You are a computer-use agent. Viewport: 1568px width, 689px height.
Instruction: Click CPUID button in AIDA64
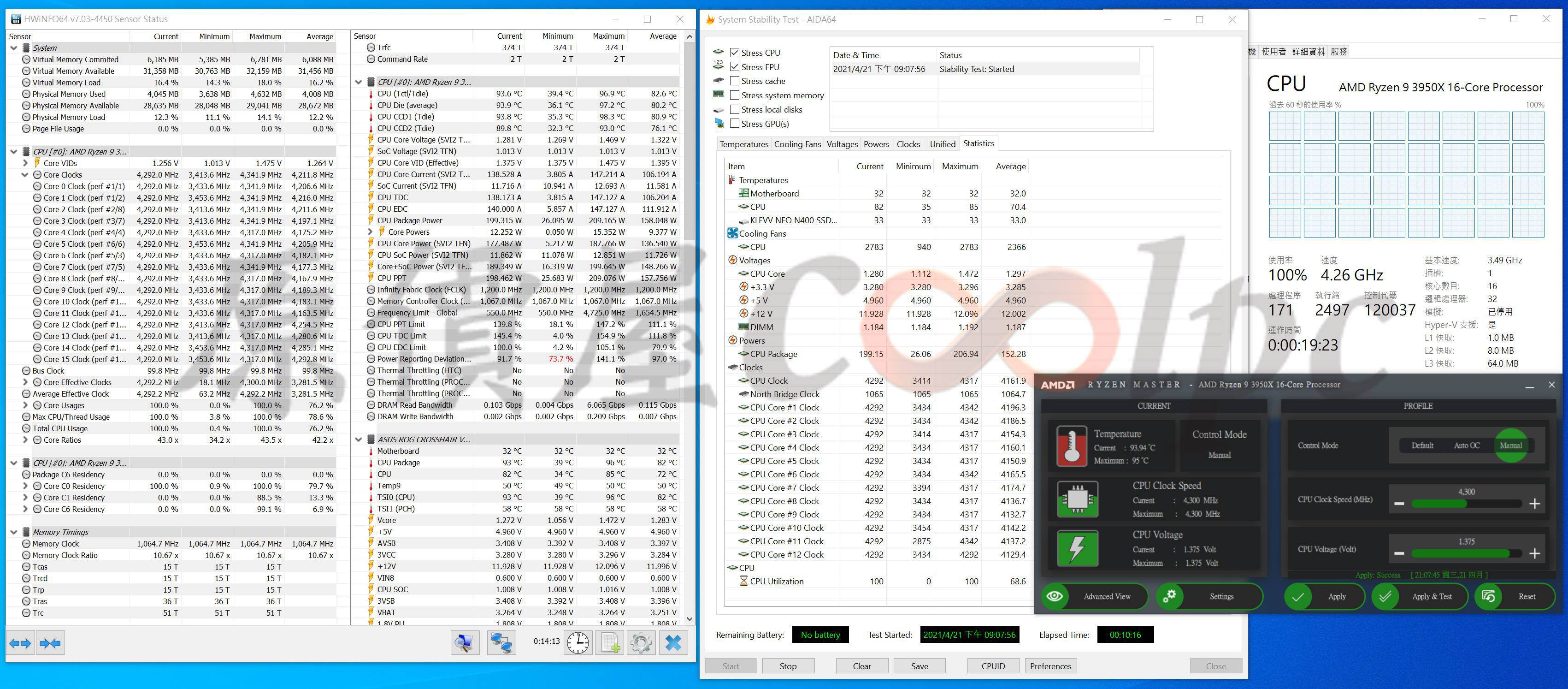pyautogui.click(x=993, y=666)
